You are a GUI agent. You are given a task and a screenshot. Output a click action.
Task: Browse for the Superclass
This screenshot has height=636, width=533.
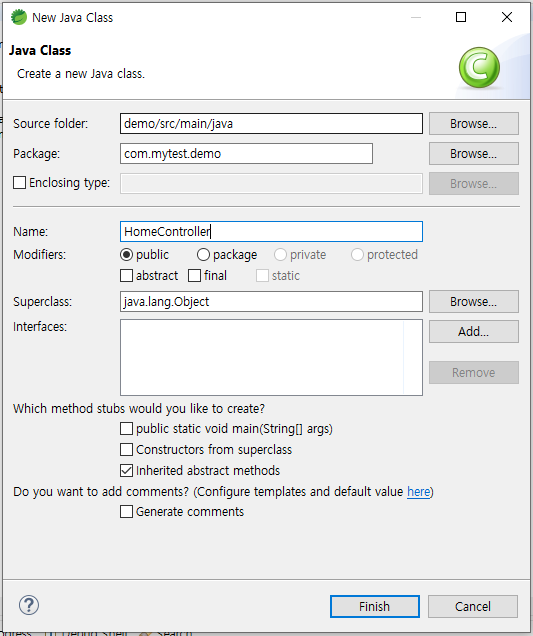tap(474, 302)
